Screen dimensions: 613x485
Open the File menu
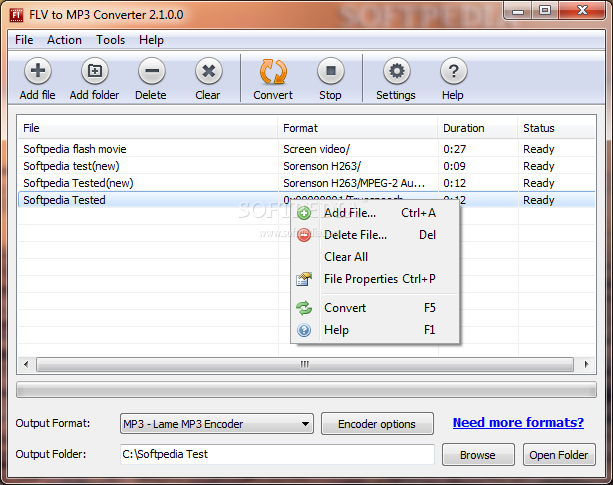click(x=24, y=40)
